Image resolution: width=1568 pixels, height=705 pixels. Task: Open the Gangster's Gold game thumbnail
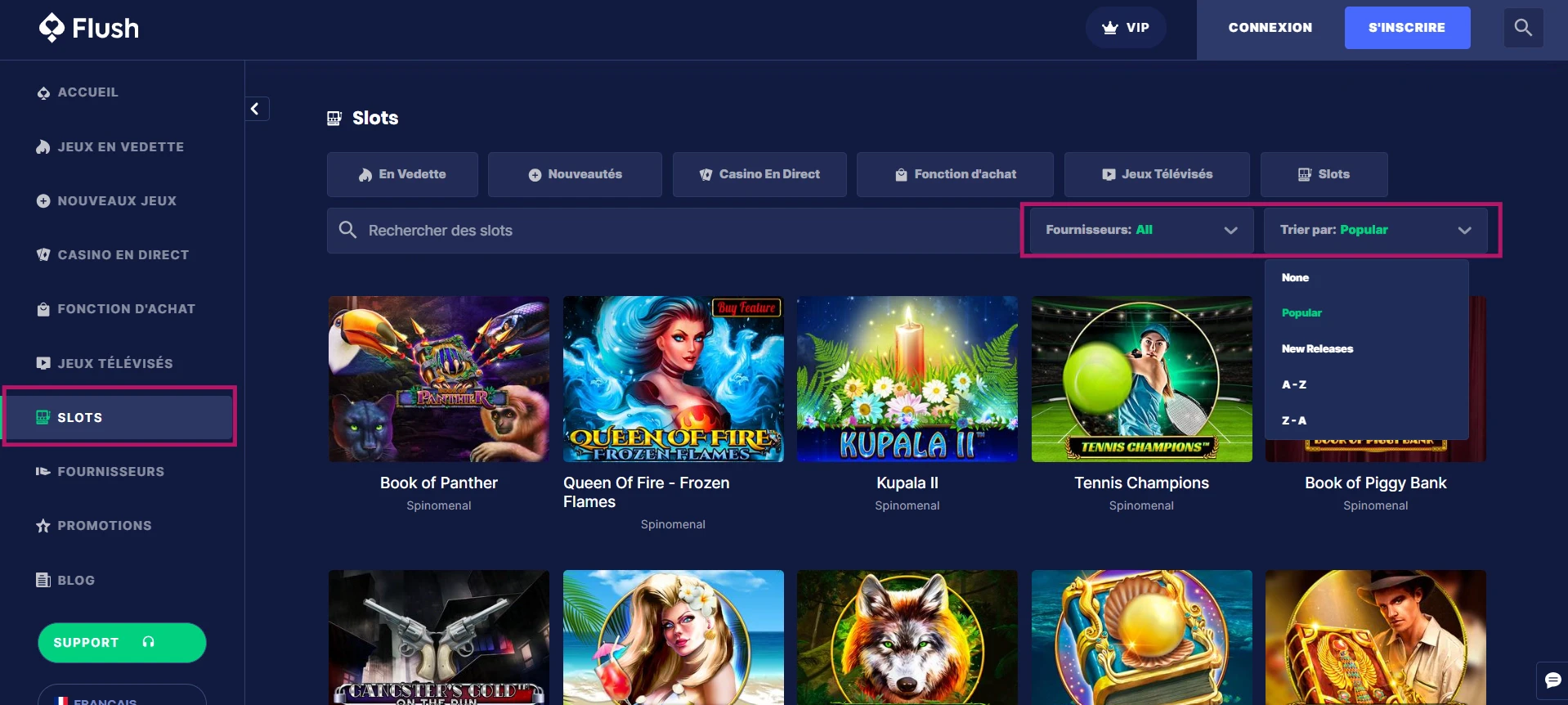439,638
